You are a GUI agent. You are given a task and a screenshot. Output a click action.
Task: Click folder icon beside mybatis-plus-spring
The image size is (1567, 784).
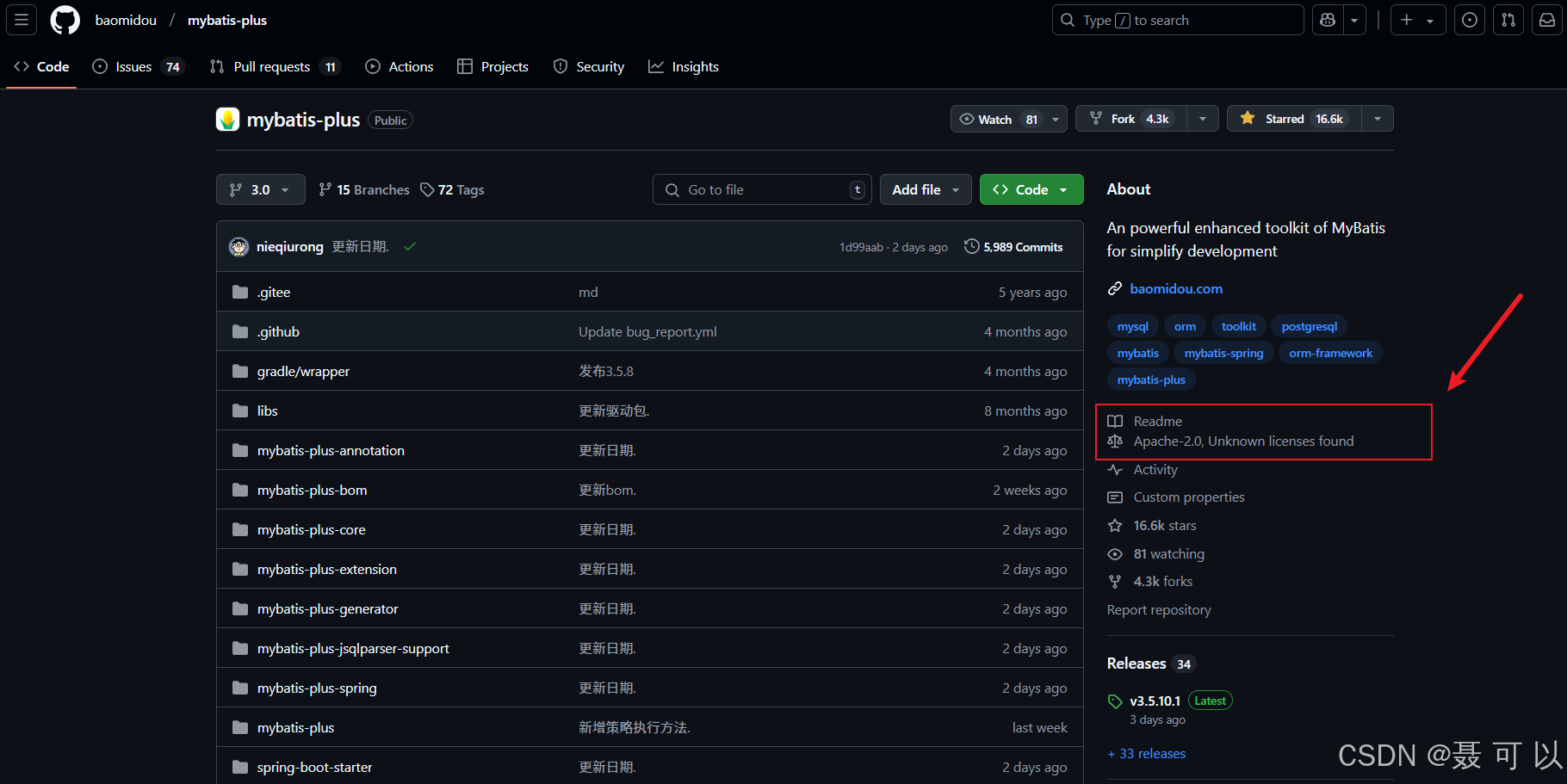[x=240, y=688]
